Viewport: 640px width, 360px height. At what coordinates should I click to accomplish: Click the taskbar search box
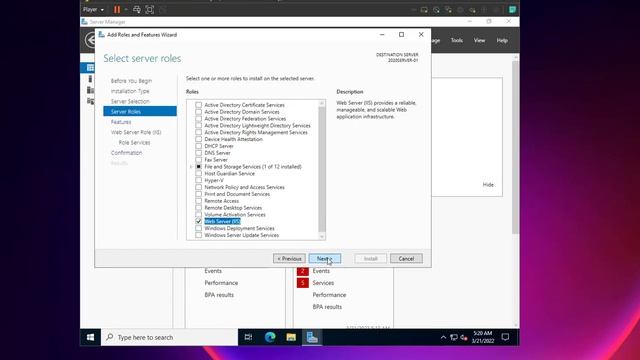click(x=169, y=337)
